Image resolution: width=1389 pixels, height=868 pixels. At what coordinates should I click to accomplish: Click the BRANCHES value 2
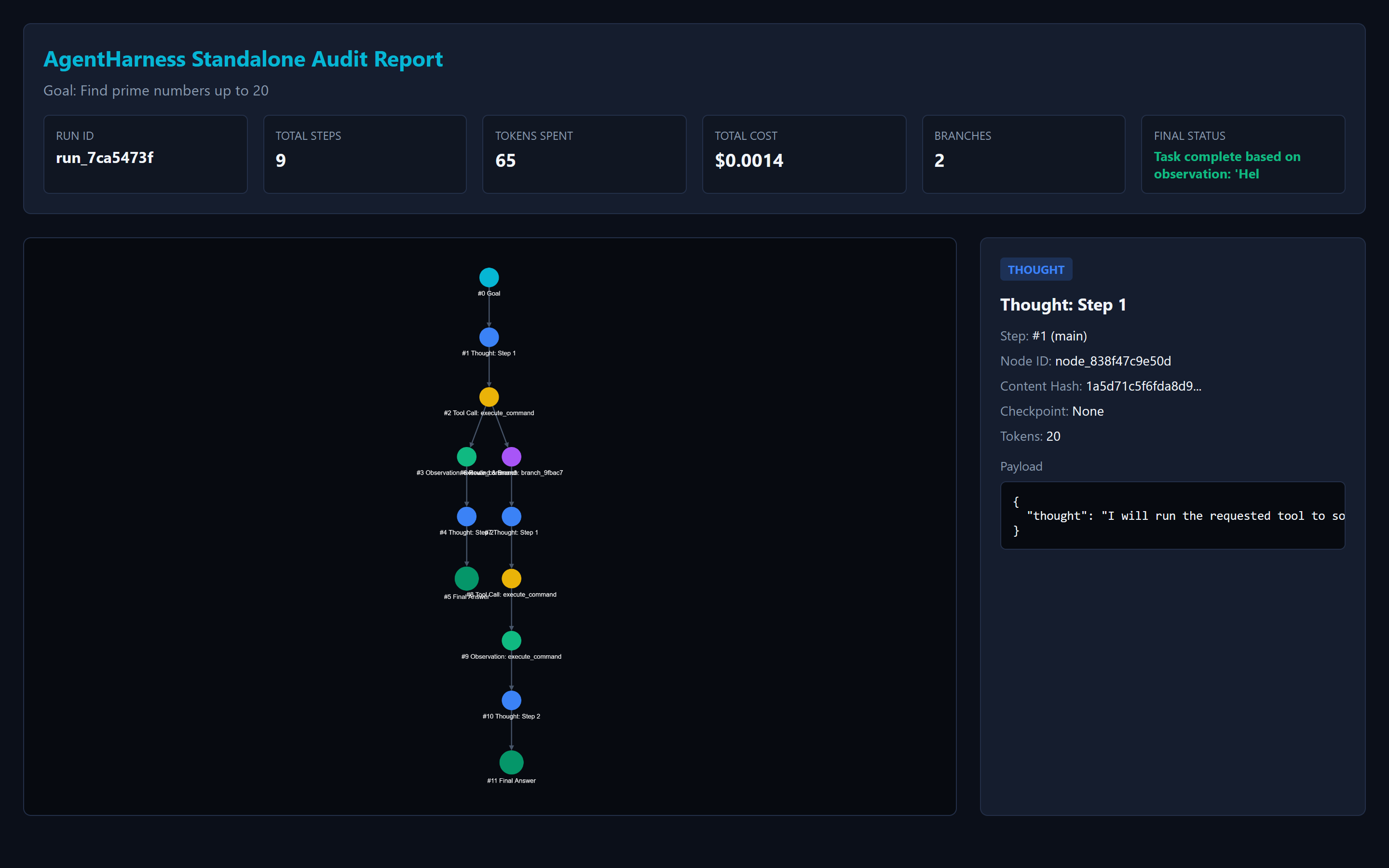click(939, 160)
